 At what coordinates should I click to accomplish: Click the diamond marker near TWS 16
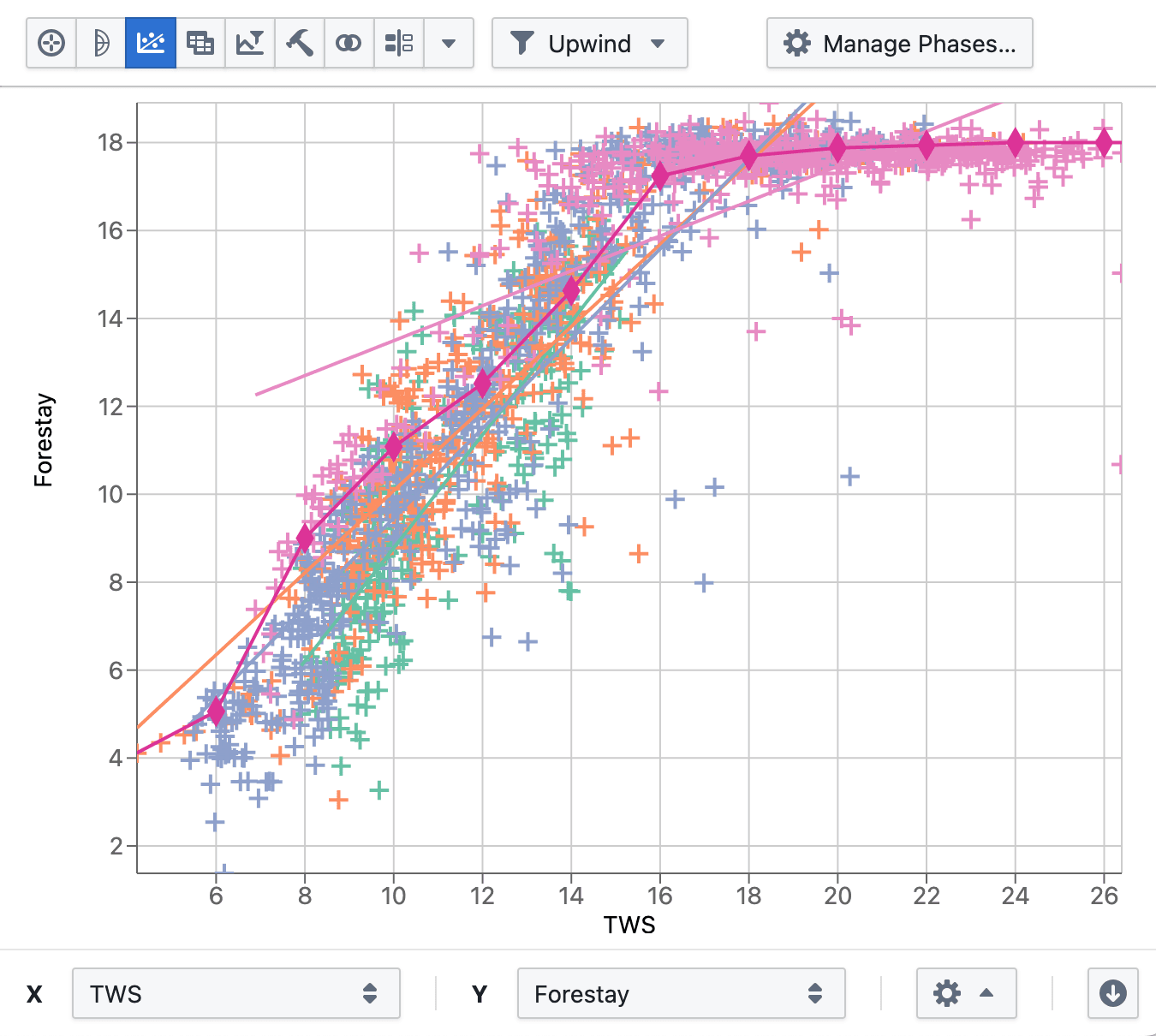(660, 174)
